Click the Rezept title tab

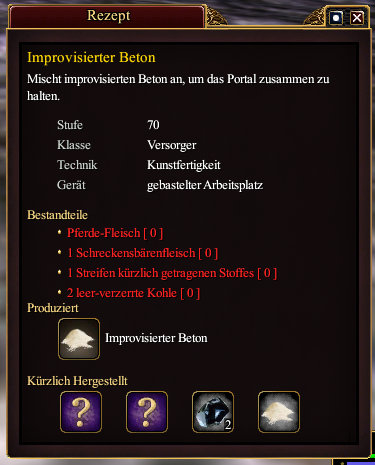(107, 16)
